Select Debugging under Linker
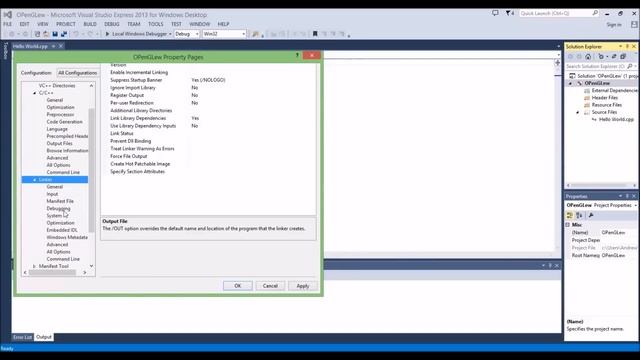640x360 pixels. [x=58, y=209]
